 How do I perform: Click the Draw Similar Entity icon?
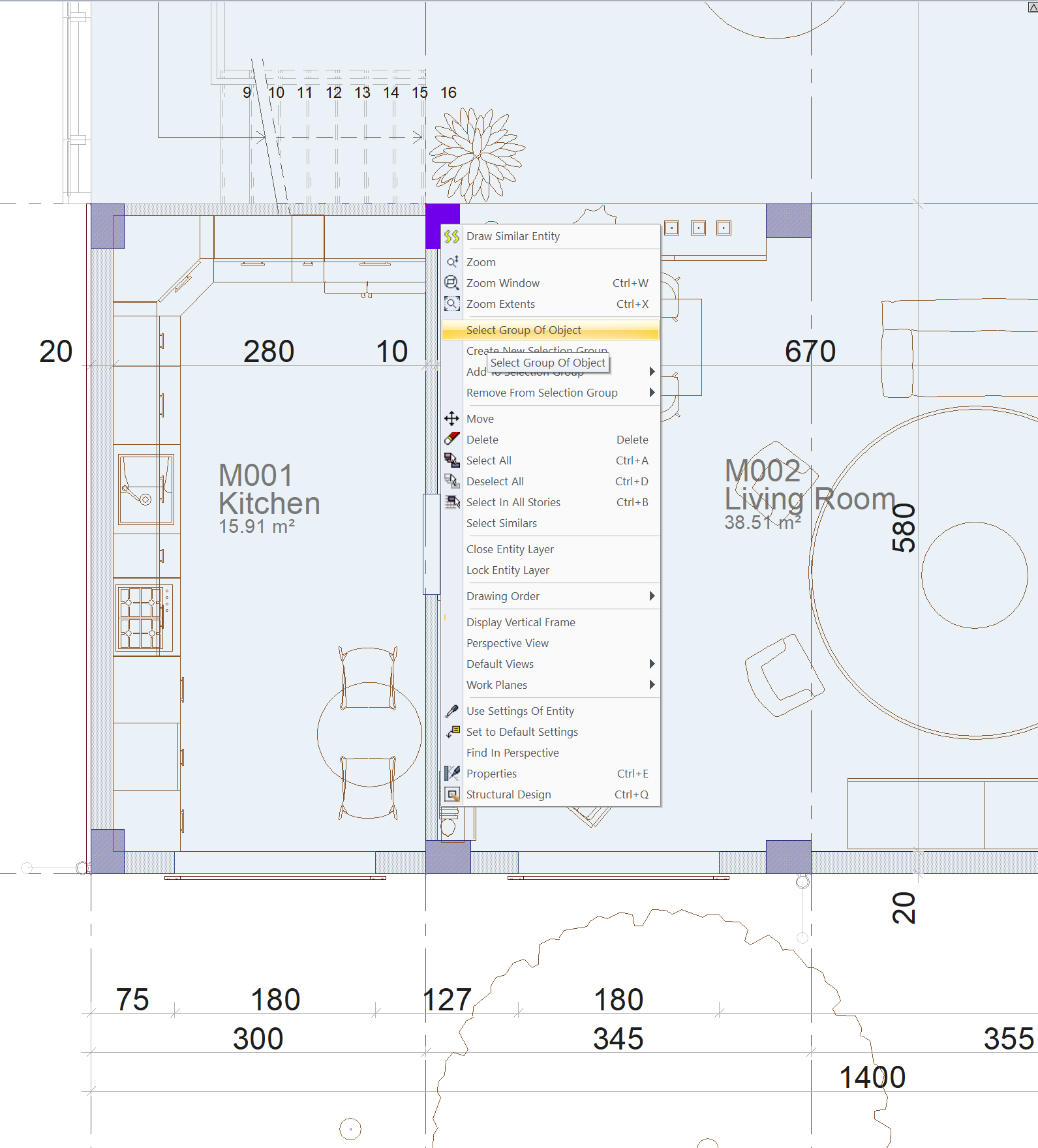tap(451, 236)
